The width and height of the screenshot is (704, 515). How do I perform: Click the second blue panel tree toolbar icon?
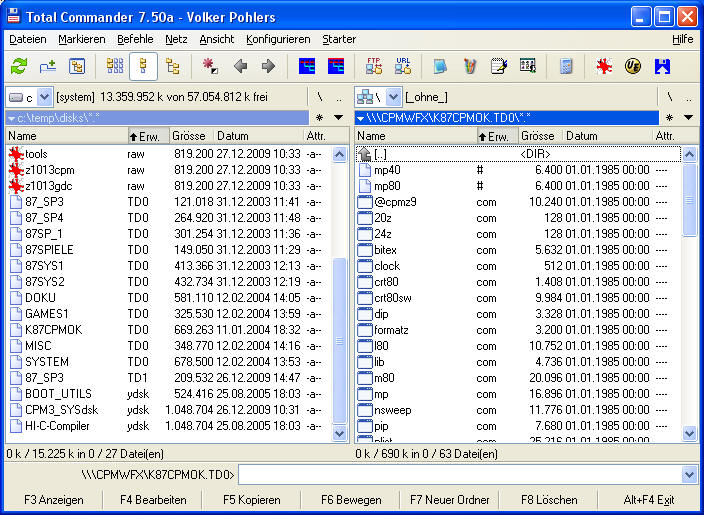336,66
